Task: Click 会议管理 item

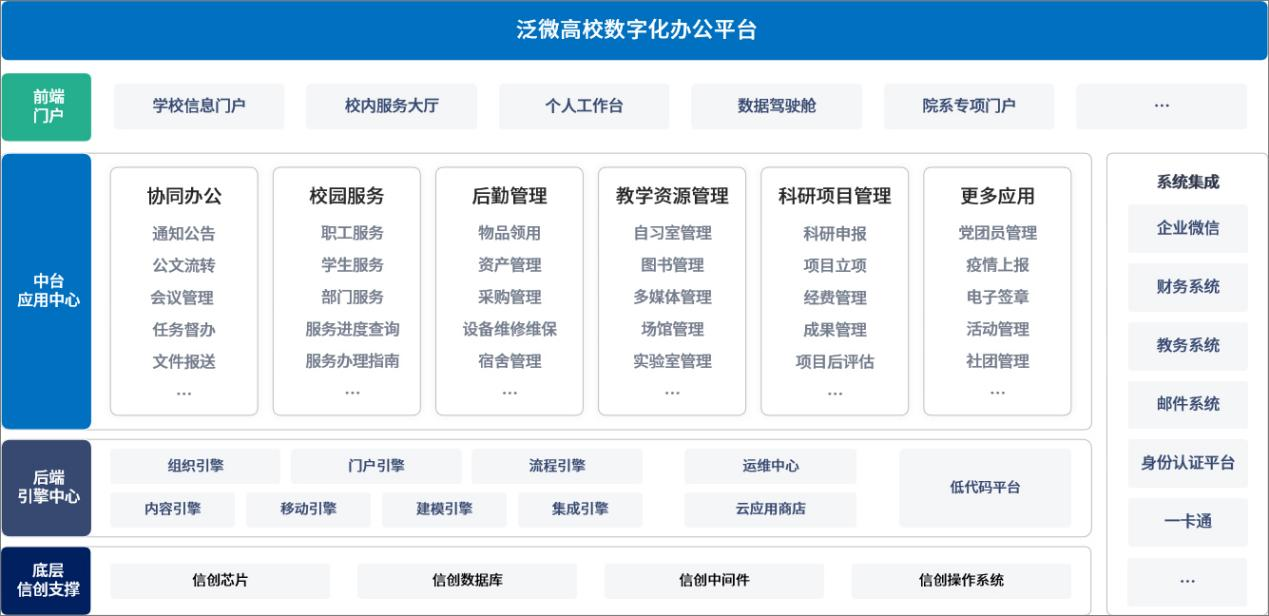Action: [x=184, y=298]
